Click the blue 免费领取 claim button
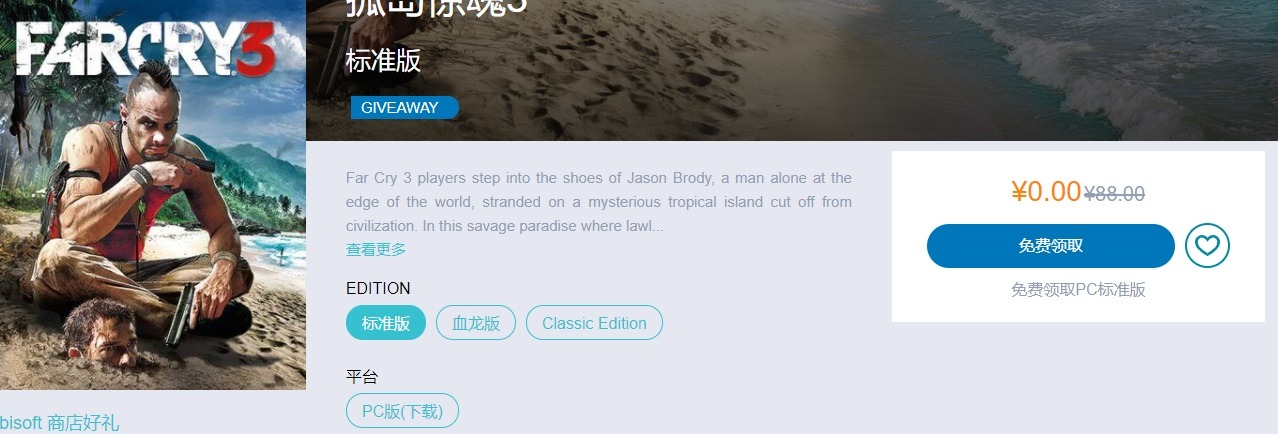Viewport: 1278px width, 434px height. 1050,246
